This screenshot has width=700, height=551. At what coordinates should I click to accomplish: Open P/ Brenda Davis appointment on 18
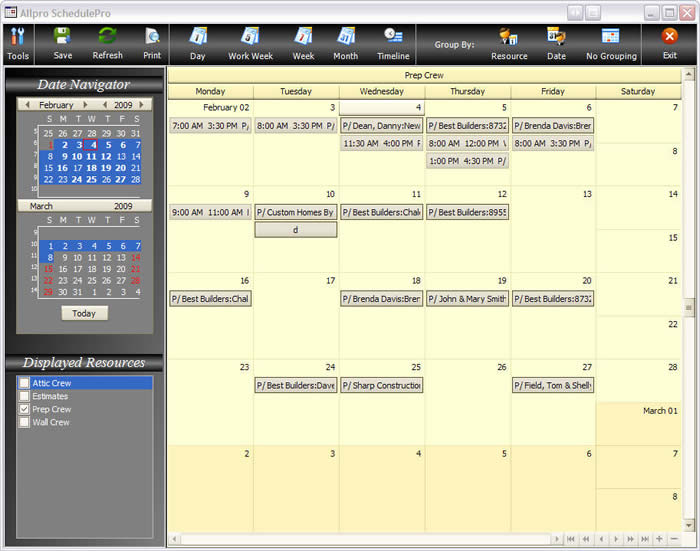click(381, 299)
